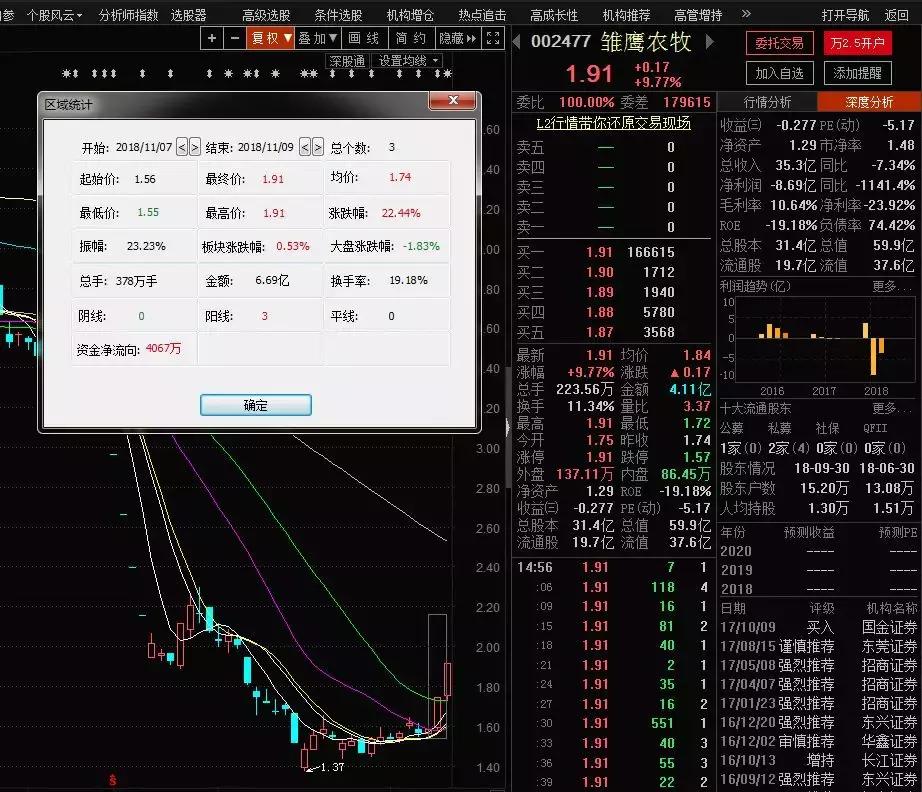The height and width of the screenshot is (792, 922).
Task: Toggle fullscreen with the expand icon
Action: tap(490, 38)
